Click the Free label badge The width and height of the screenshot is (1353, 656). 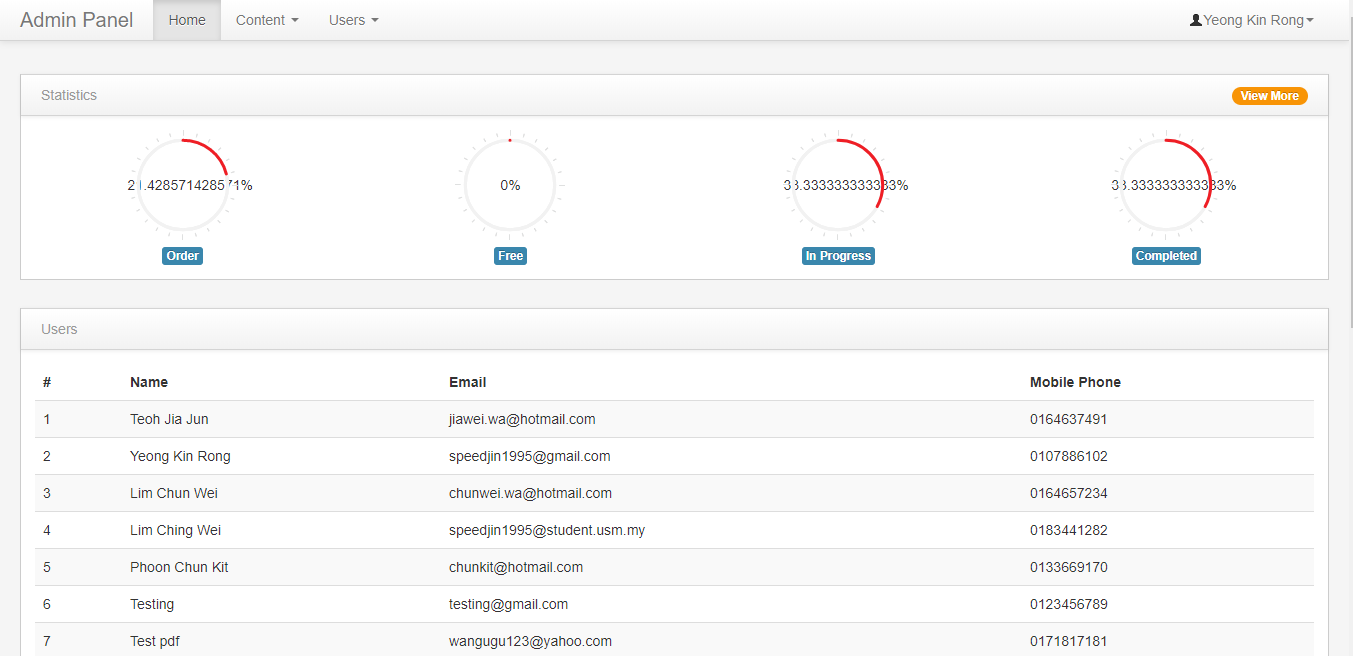coord(510,256)
